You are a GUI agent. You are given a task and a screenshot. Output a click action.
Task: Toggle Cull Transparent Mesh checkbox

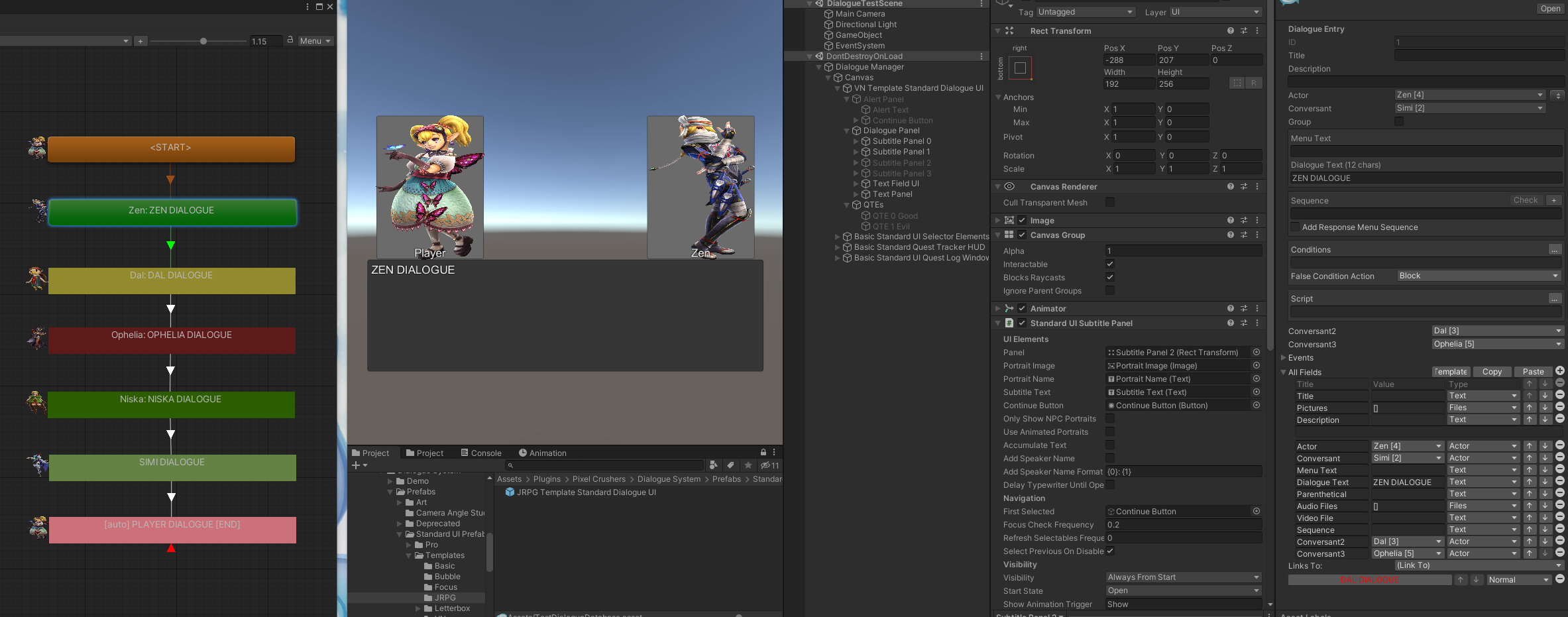pyautogui.click(x=1109, y=202)
